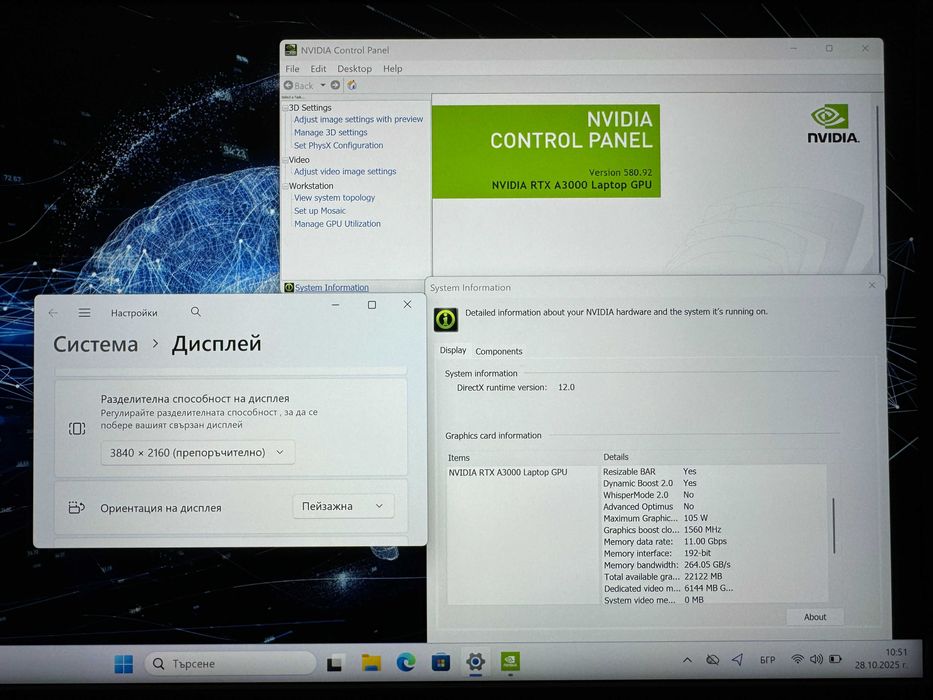Click the Wi-Fi tray icon

pos(797,658)
